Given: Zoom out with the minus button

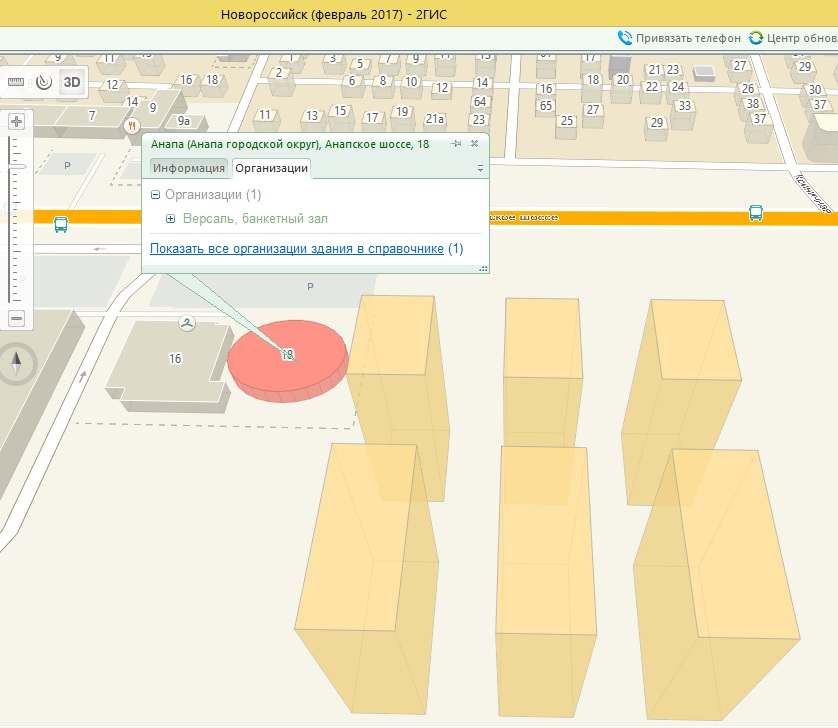Looking at the screenshot, I should click(17, 319).
